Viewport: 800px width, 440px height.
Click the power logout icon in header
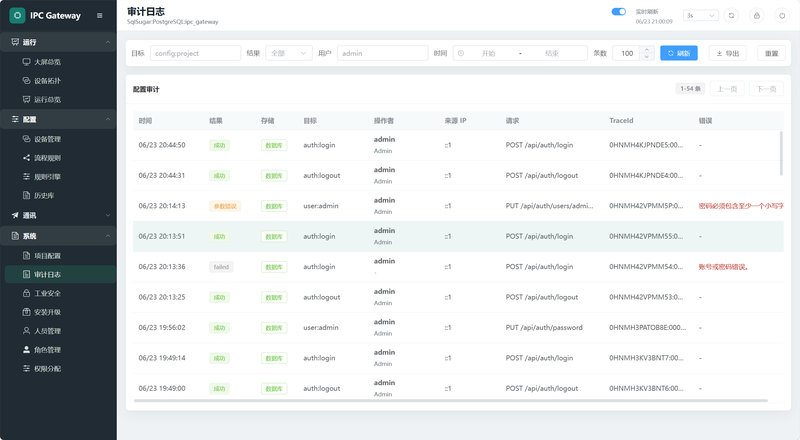(x=782, y=16)
